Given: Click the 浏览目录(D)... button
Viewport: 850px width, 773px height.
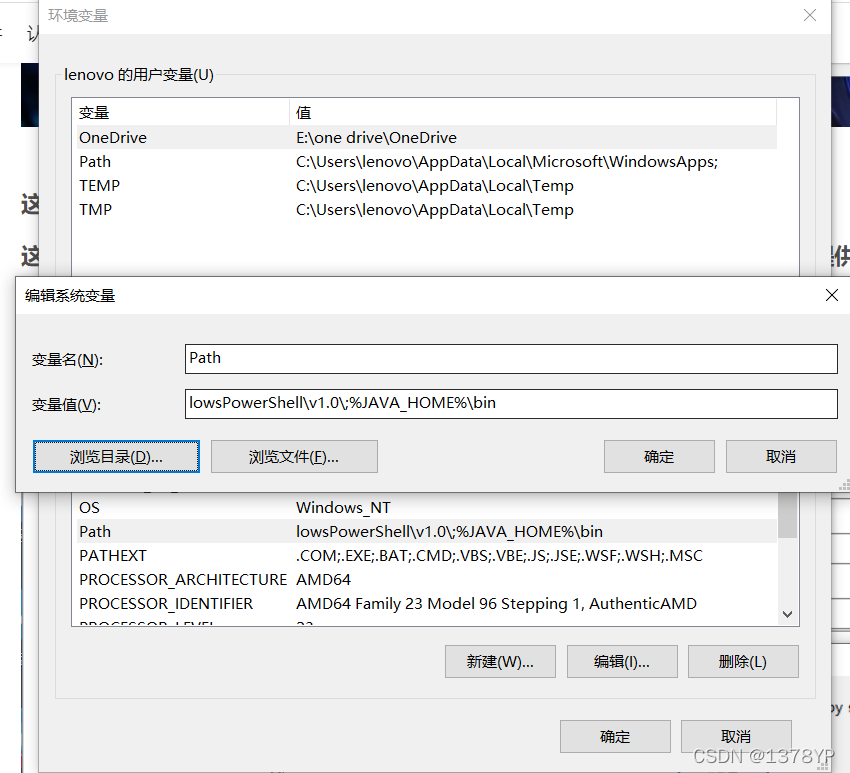Looking at the screenshot, I should tap(117, 456).
